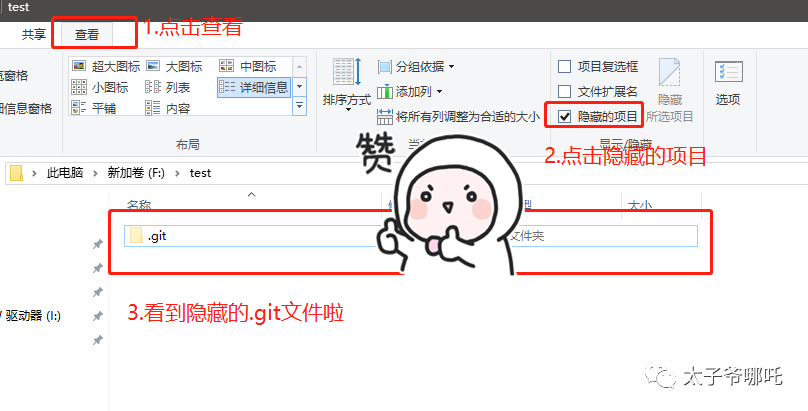Select 小图标 small icons layout

point(100,88)
